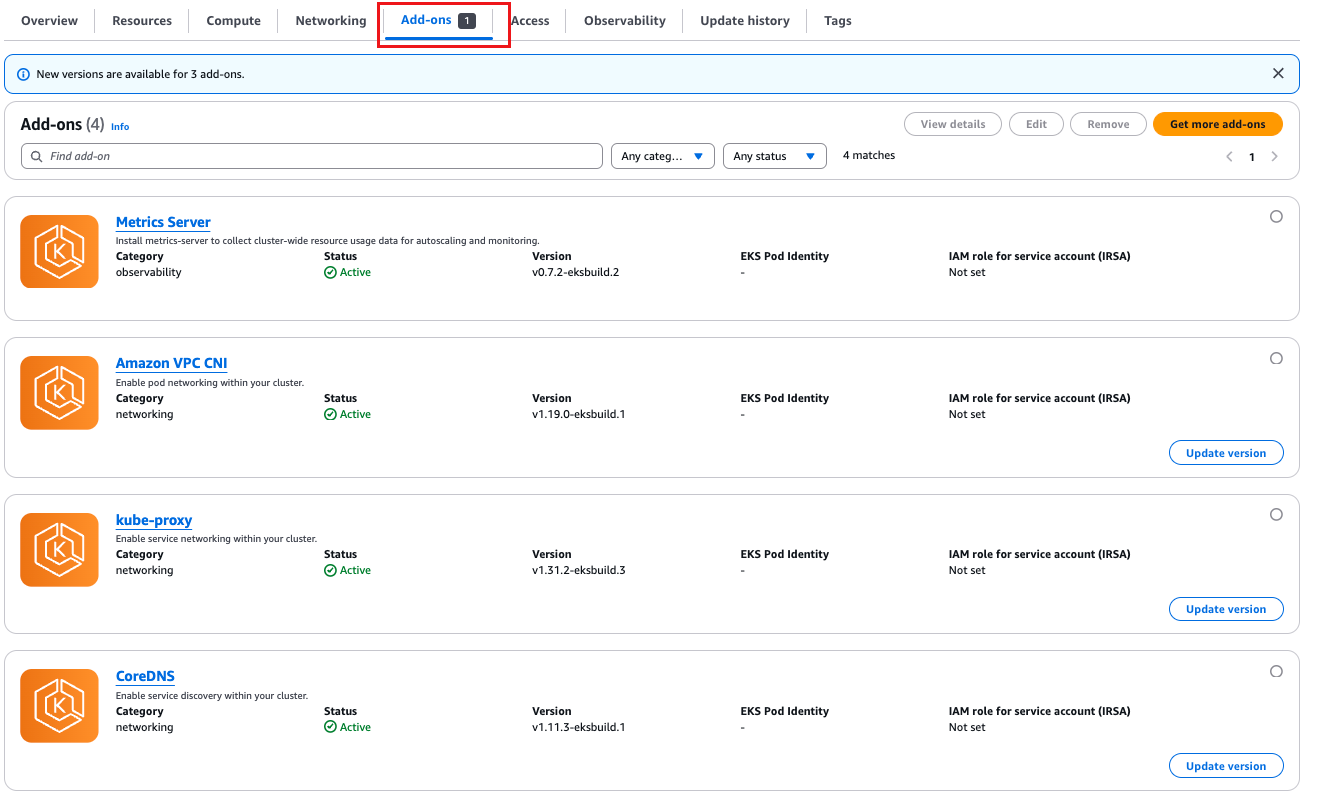Switch to the Resources tab
The height and width of the screenshot is (800, 1340).
pos(142,20)
